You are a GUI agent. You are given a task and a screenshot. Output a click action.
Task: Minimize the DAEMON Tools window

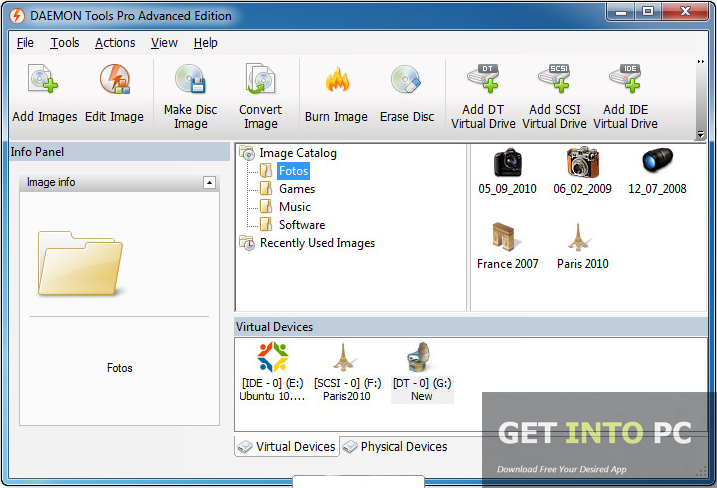[x=621, y=11]
